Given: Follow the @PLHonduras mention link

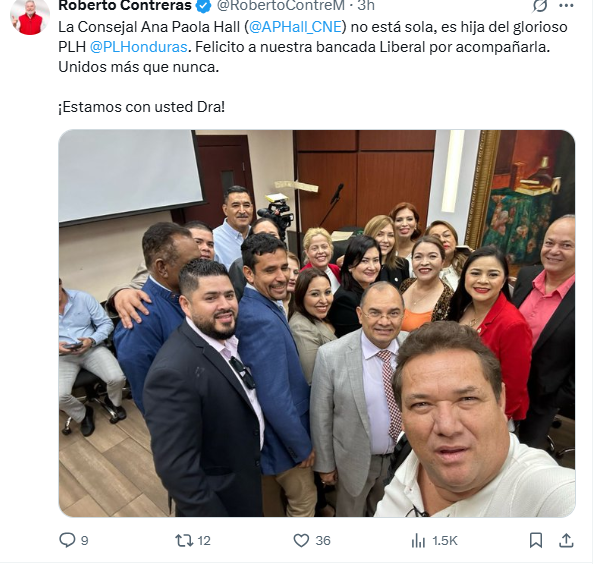Looking at the screenshot, I should pyautogui.click(x=138, y=47).
